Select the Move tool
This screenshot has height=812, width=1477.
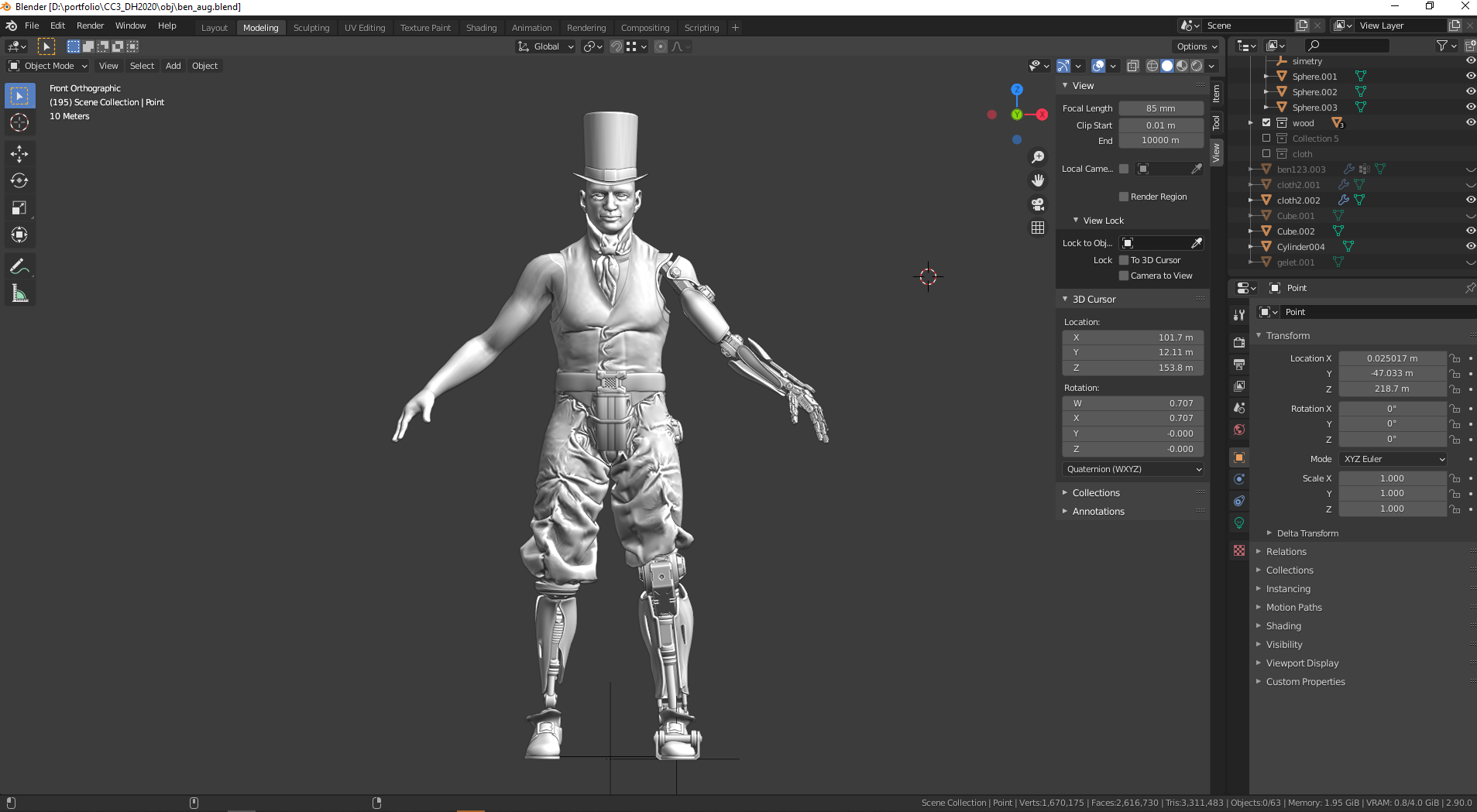pos(19,153)
